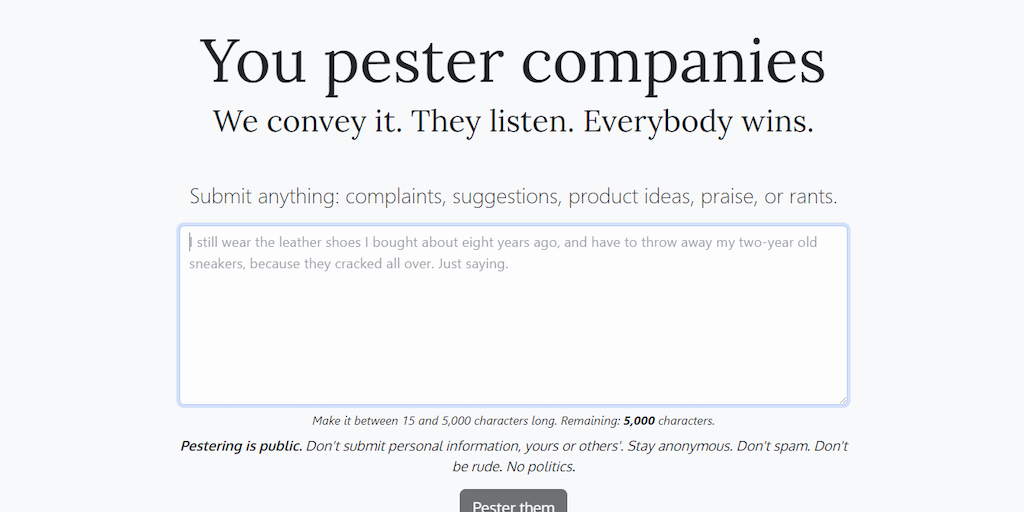Click the 'Don't spam.' guideline text
Image resolution: width=1024 pixels, height=512 pixels.
point(769,446)
